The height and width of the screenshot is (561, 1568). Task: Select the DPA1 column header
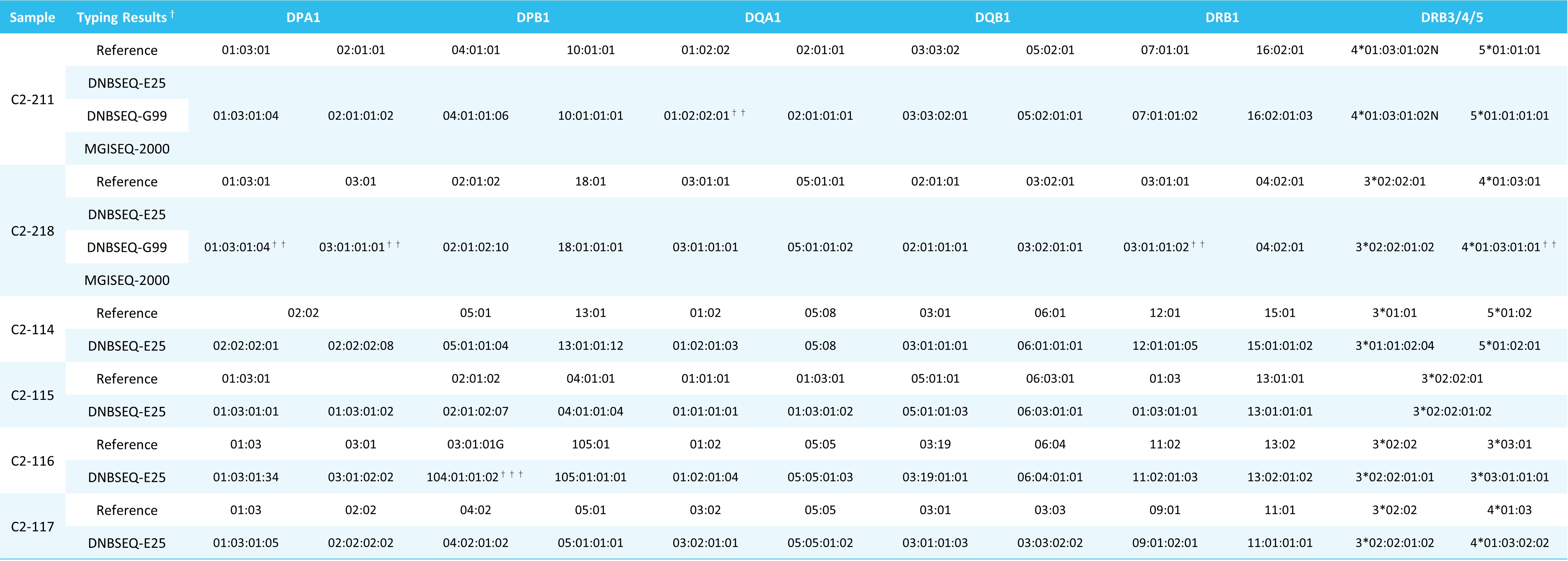(303, 17)
